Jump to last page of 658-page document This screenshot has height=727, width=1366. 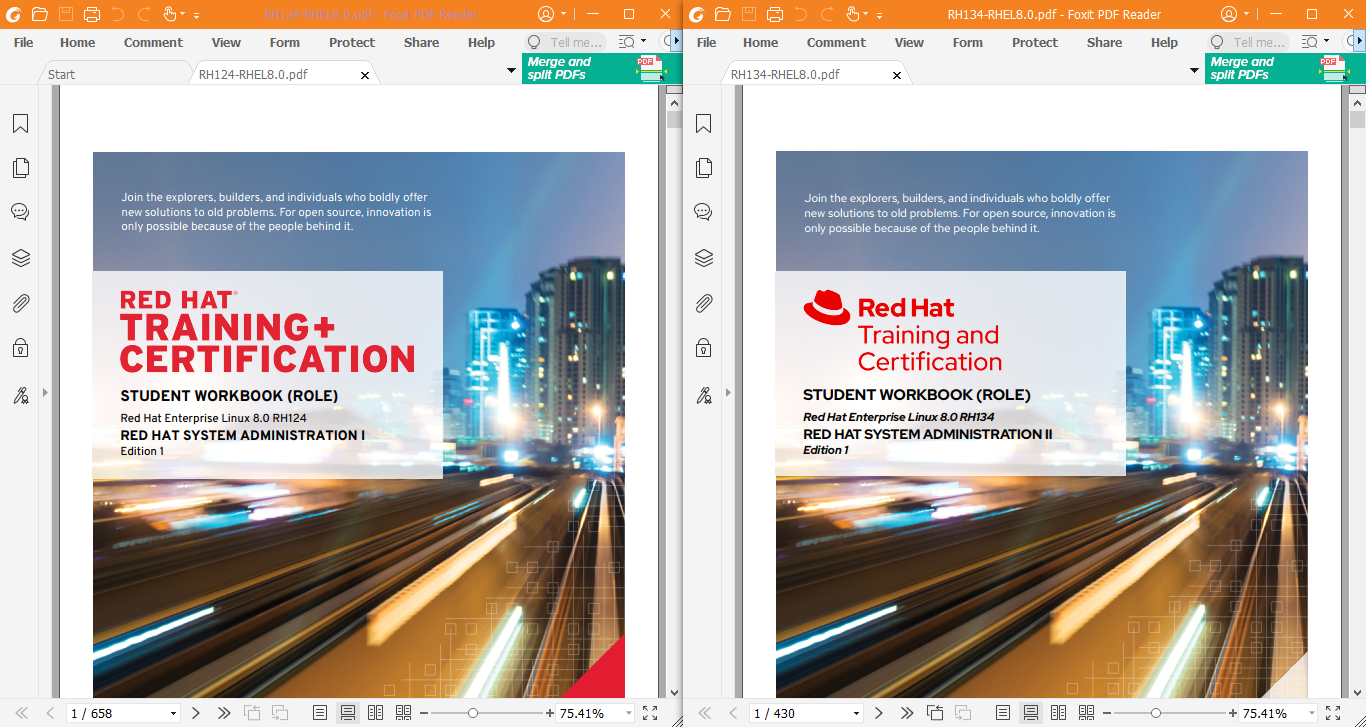224,713
